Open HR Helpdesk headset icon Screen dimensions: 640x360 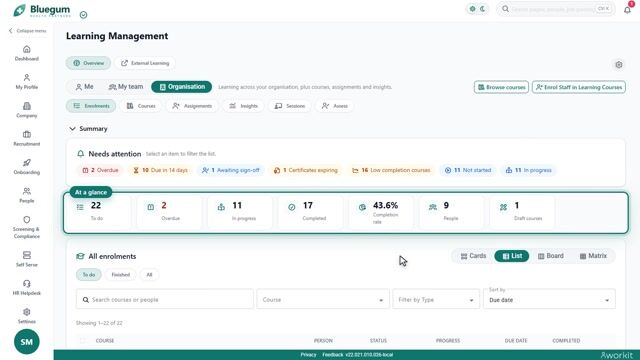pyautogui.click(x=27, y=284)
